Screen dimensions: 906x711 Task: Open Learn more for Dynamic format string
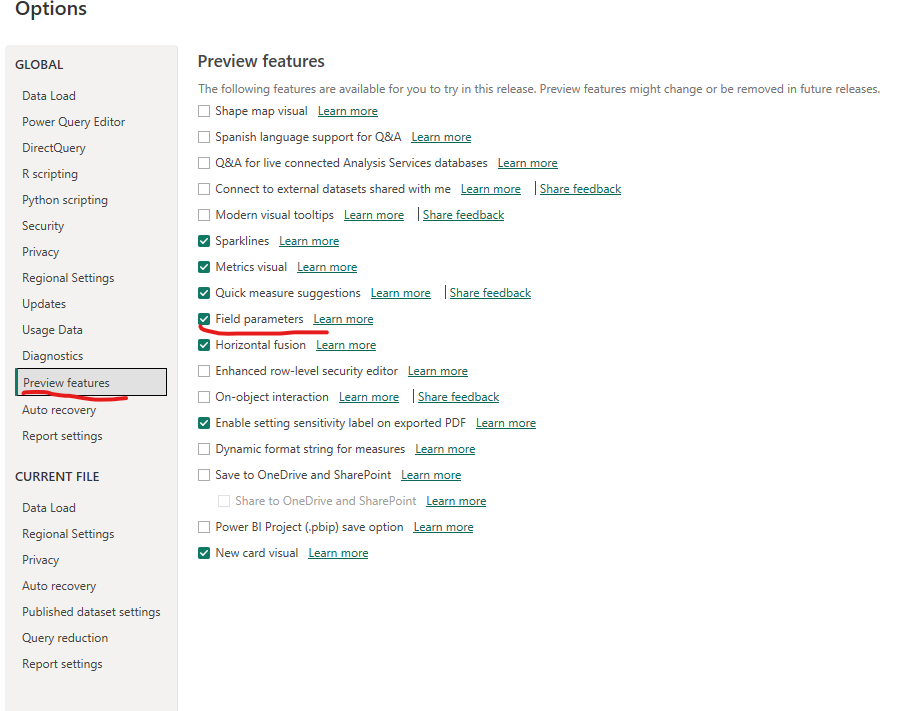tap(445, 449)
